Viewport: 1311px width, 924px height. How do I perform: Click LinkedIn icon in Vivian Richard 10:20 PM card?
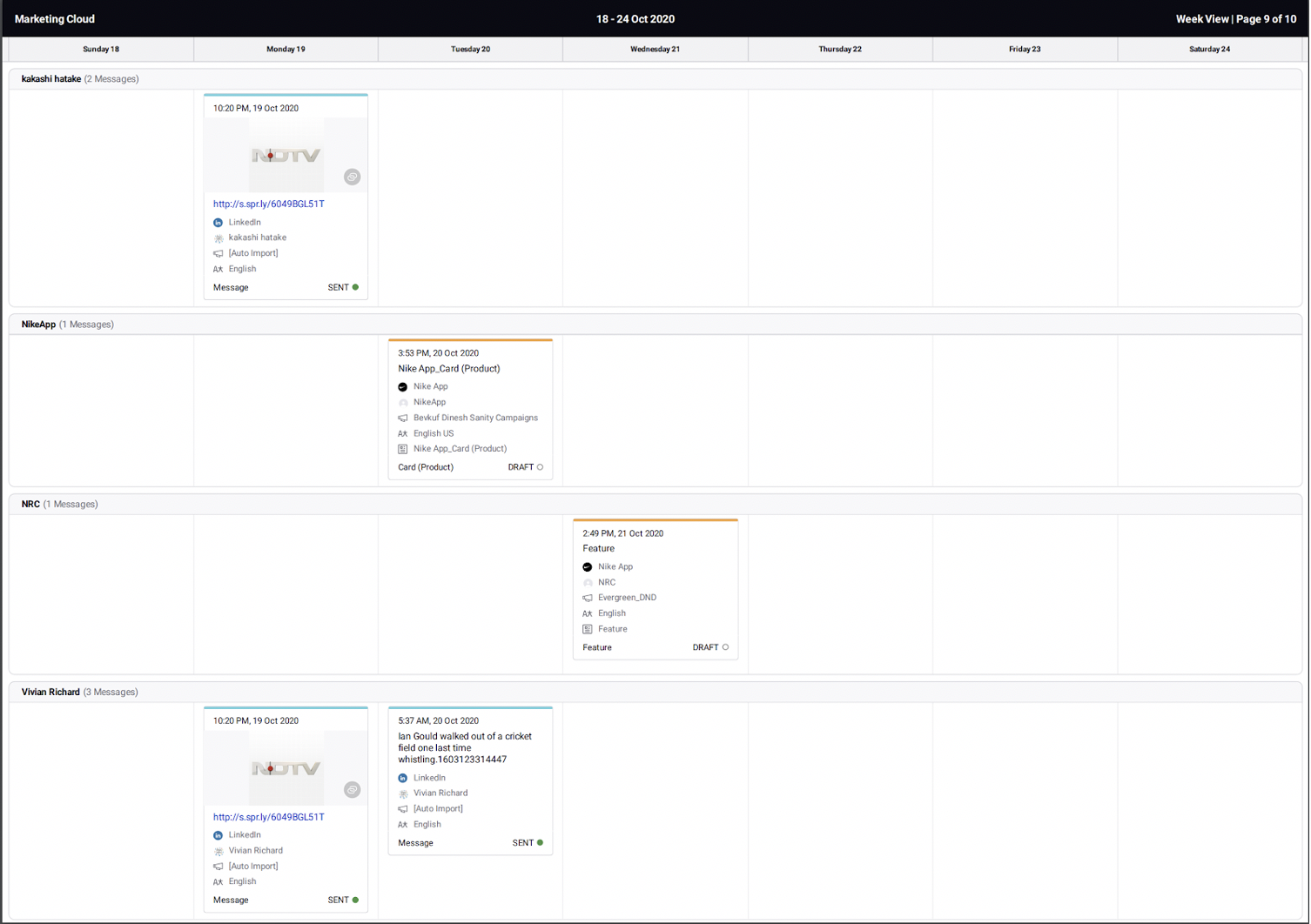[218, 835]
